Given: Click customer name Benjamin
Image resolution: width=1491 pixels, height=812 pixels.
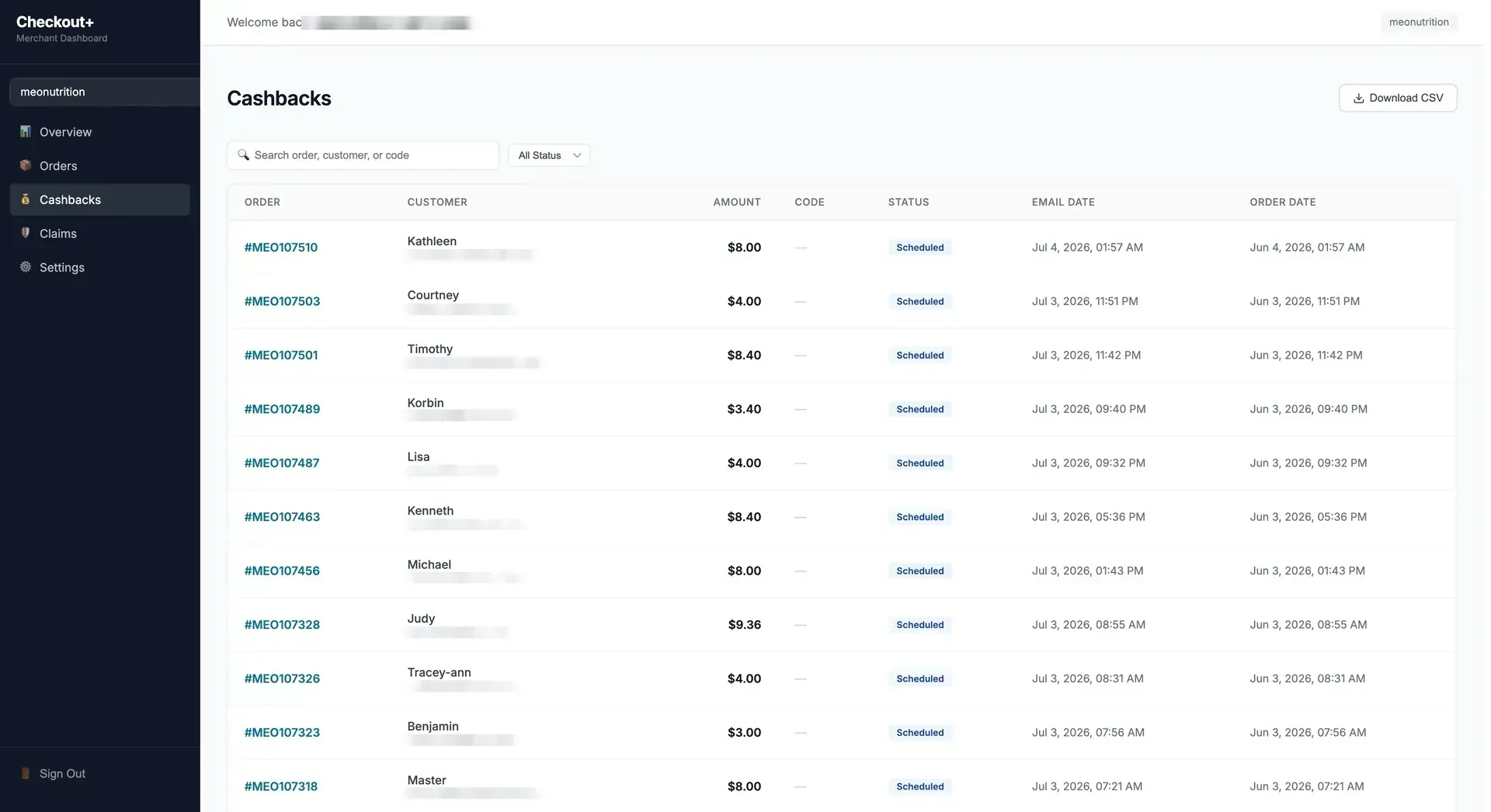Looking at the screenshot, I should [433, 727].
